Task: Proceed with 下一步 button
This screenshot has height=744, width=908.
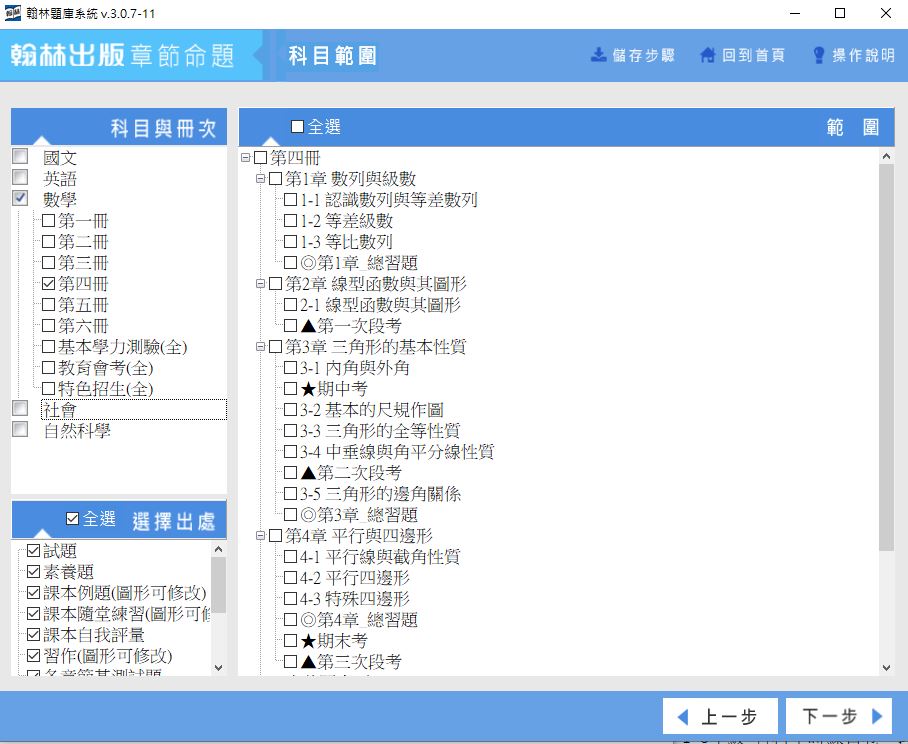Action: (839, 716)
